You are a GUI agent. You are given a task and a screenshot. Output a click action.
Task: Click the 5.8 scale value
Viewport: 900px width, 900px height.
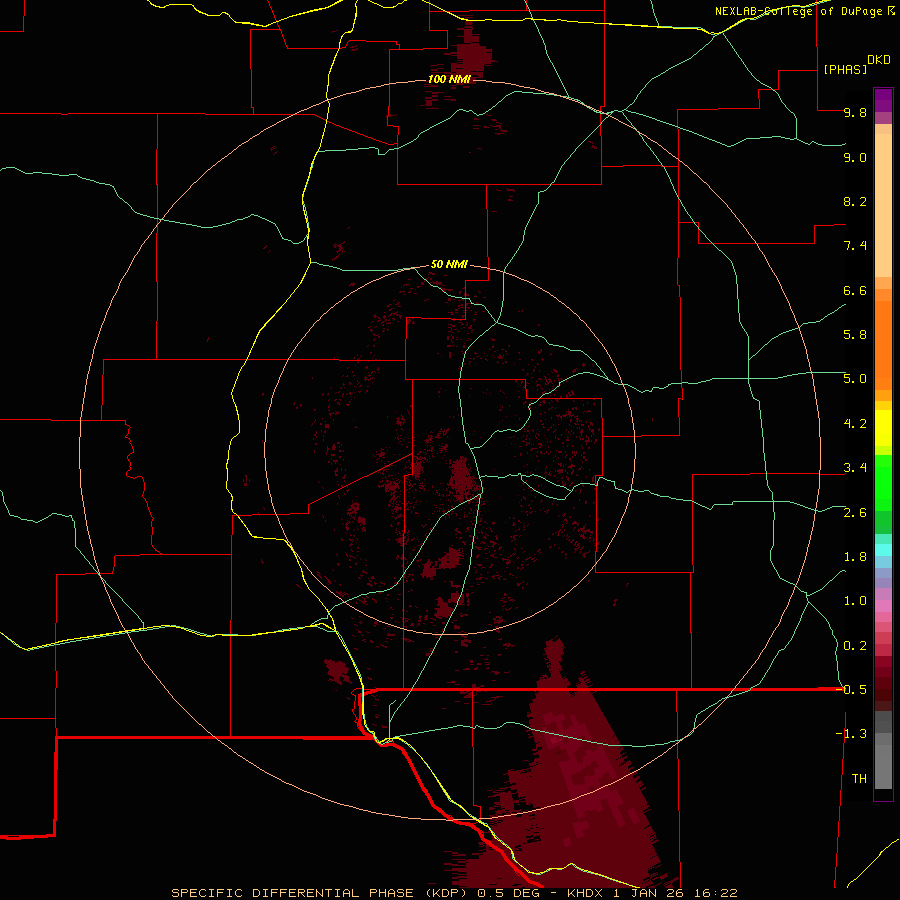[855, 335]
